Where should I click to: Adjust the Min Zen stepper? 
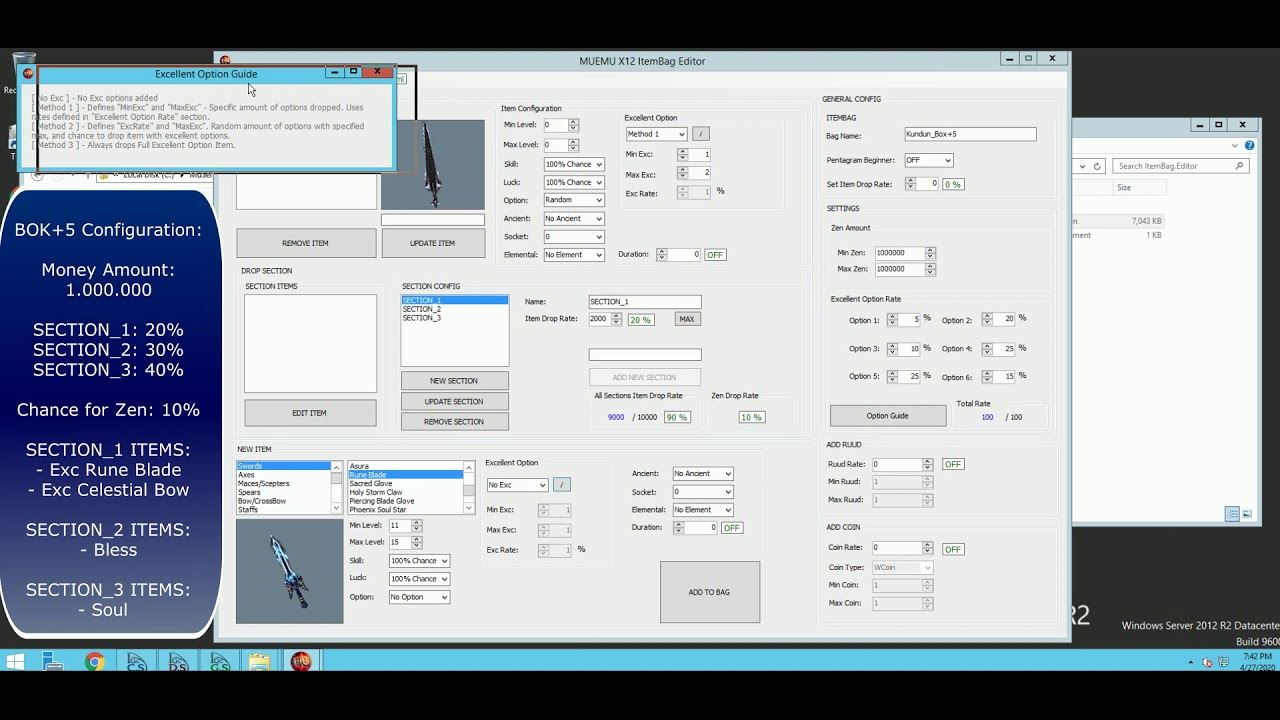[930, 253]
